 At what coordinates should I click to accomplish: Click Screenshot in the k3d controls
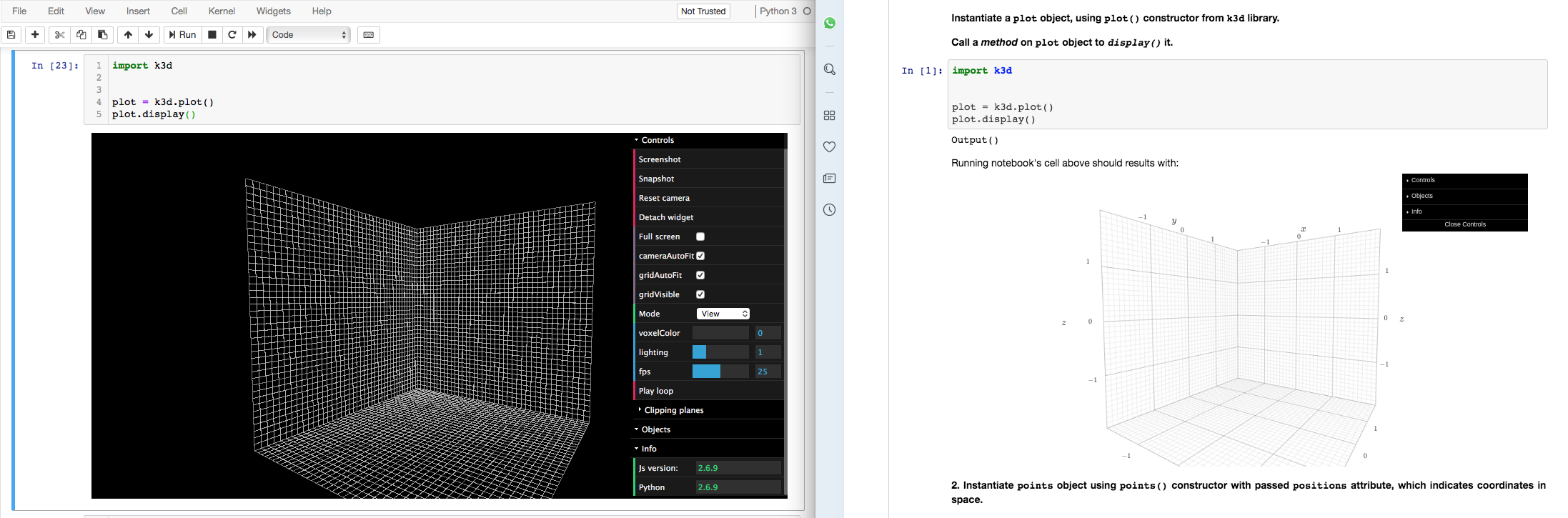coord(708,159)
